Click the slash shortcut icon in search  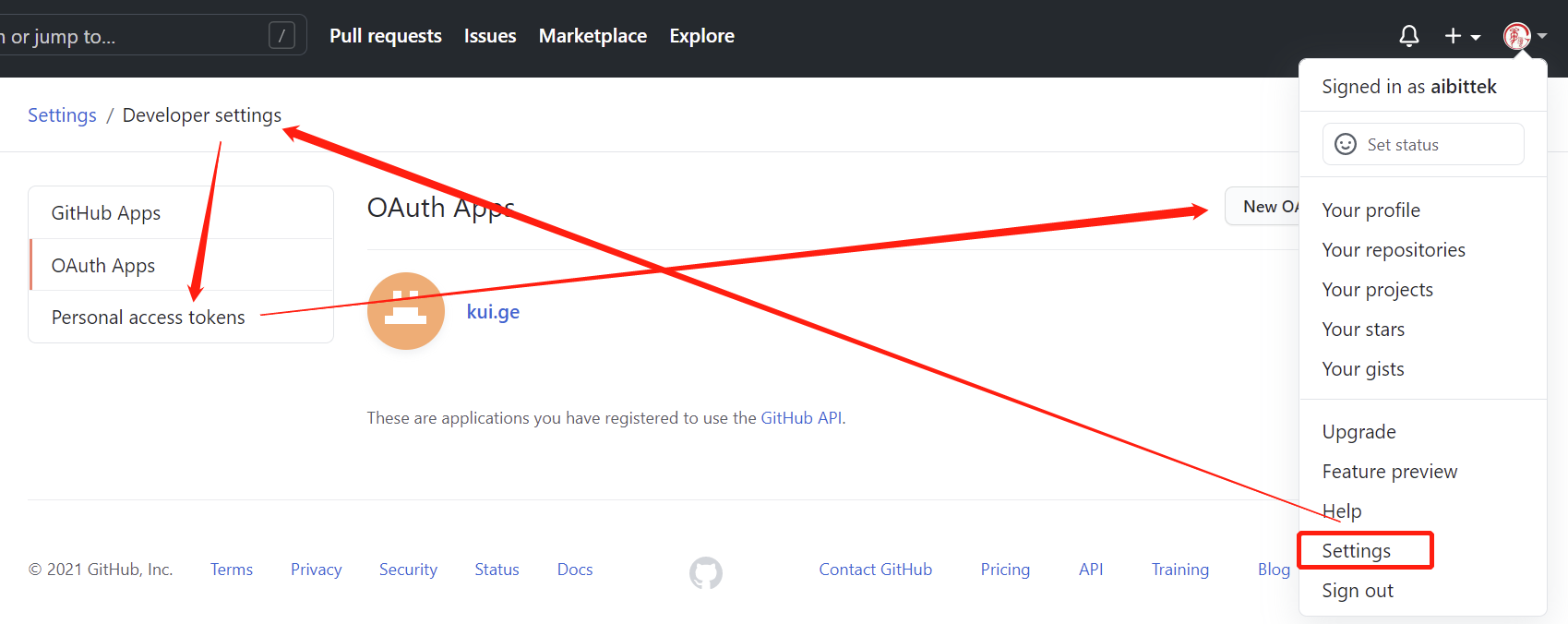(281, 36)
